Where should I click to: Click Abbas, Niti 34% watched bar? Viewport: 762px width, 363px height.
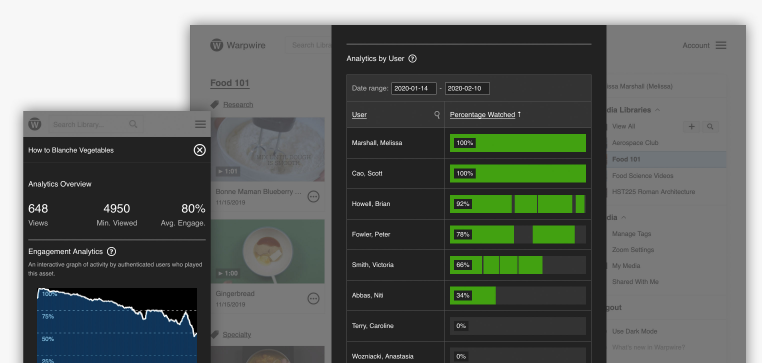(518, 295)
